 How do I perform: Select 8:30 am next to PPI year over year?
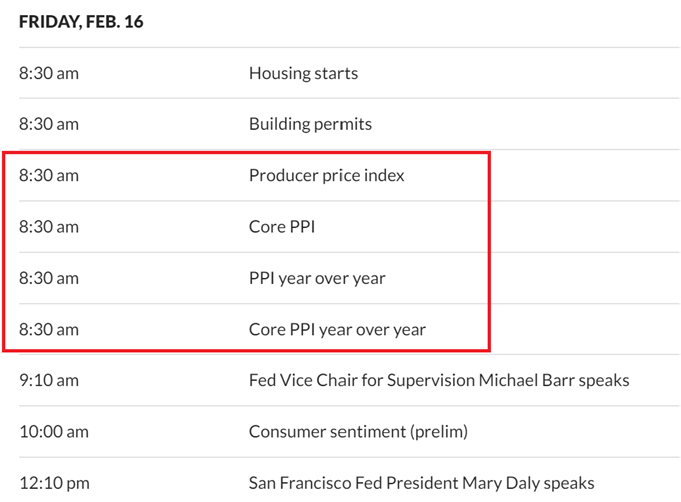(x=48, y=278)
